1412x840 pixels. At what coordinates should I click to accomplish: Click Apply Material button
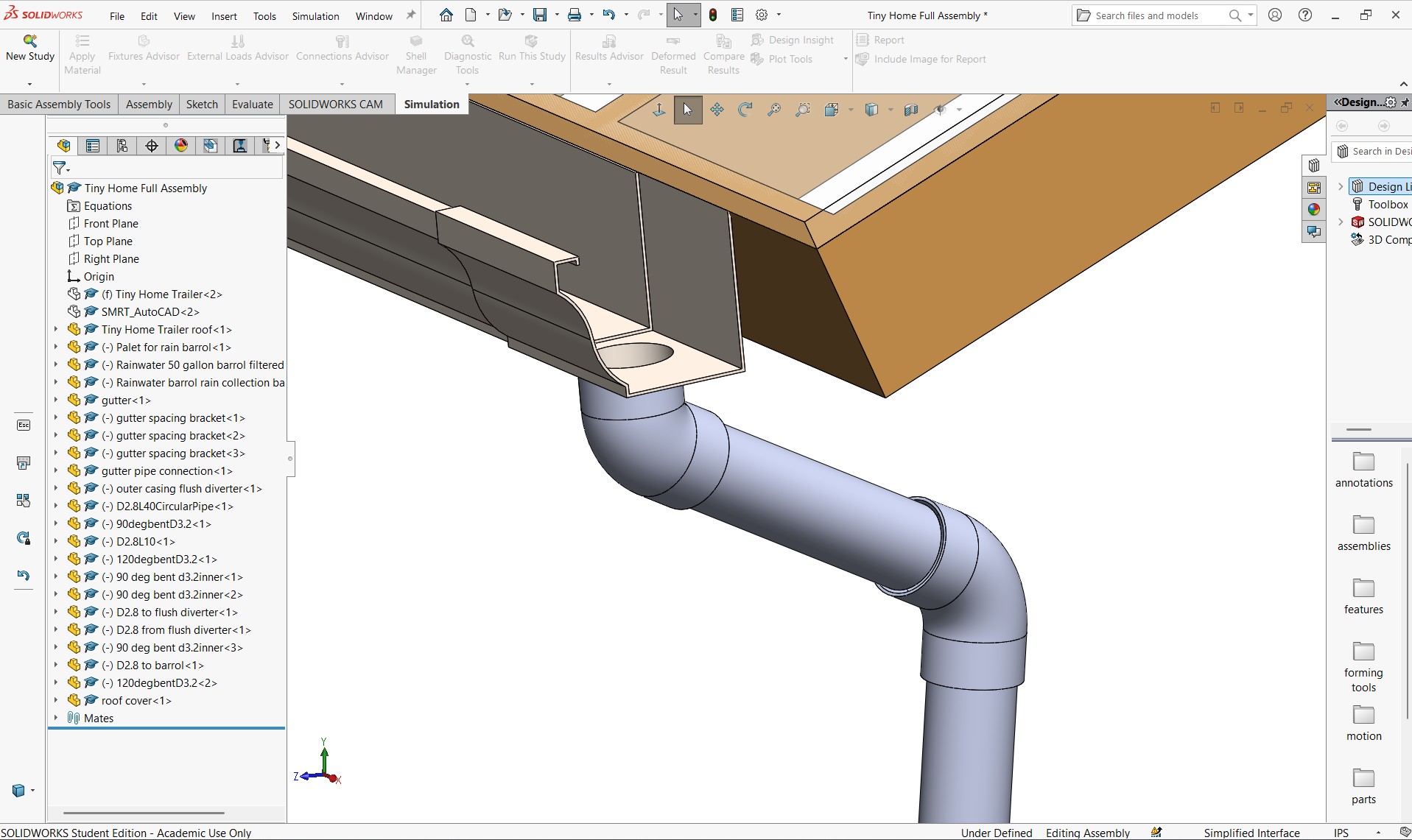tap(82, 54)
